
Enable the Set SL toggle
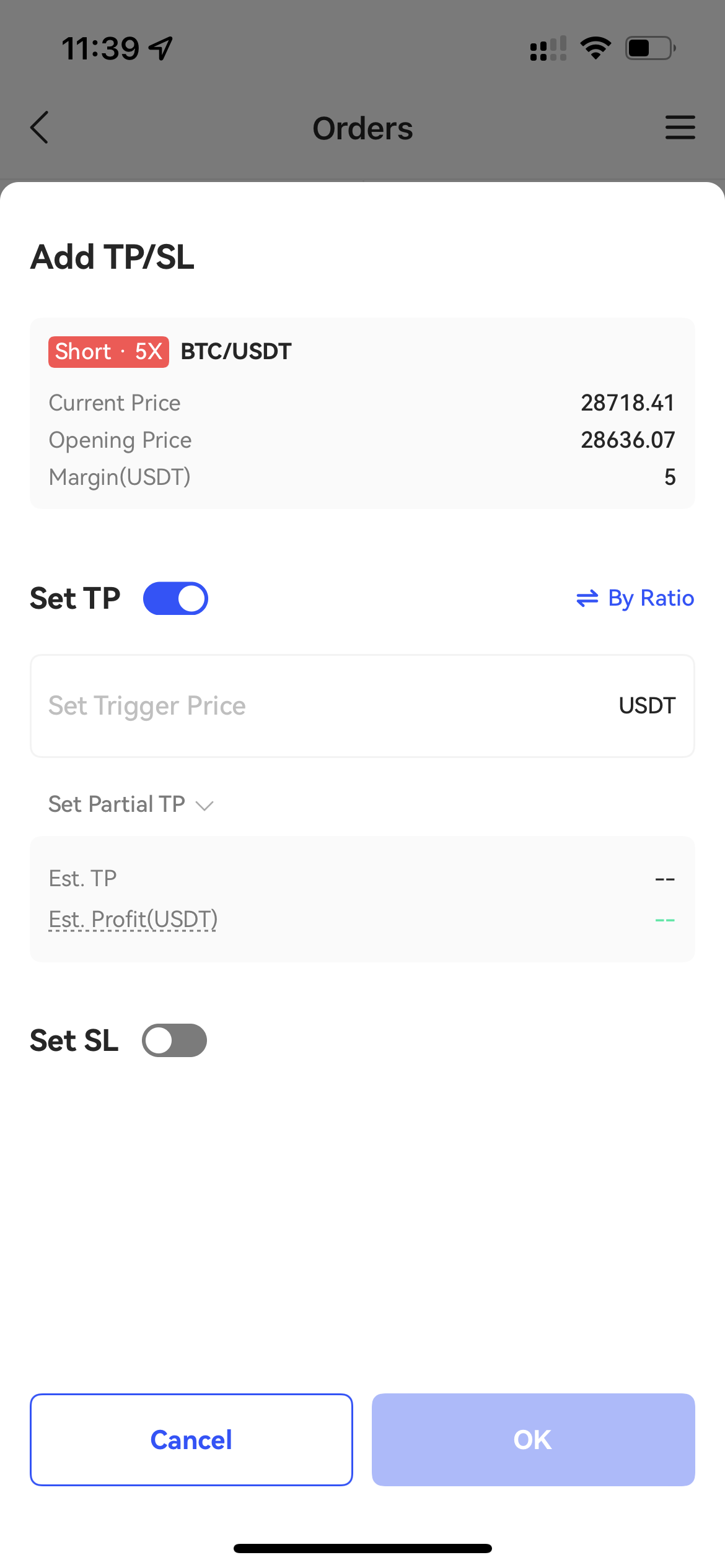pos(174,1040)
